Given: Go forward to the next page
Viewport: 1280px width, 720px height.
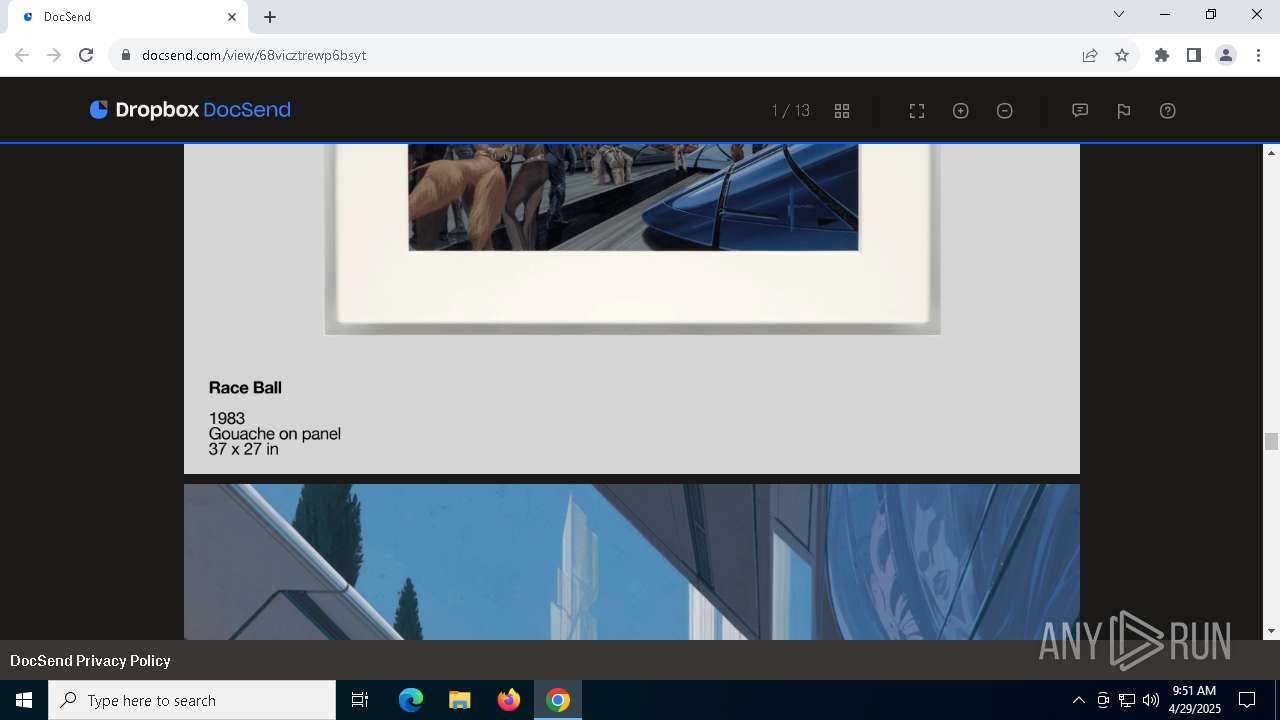Looking at the screenshot, I should 54,55.
